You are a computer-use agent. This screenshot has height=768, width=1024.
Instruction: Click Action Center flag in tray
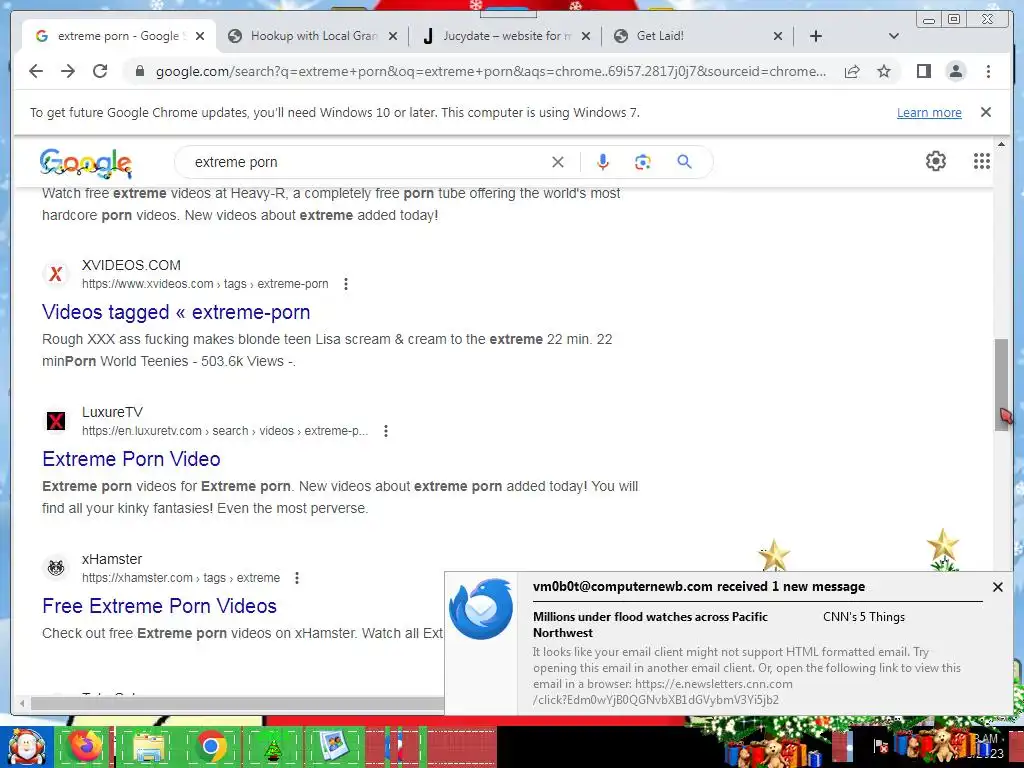point(880,745)
